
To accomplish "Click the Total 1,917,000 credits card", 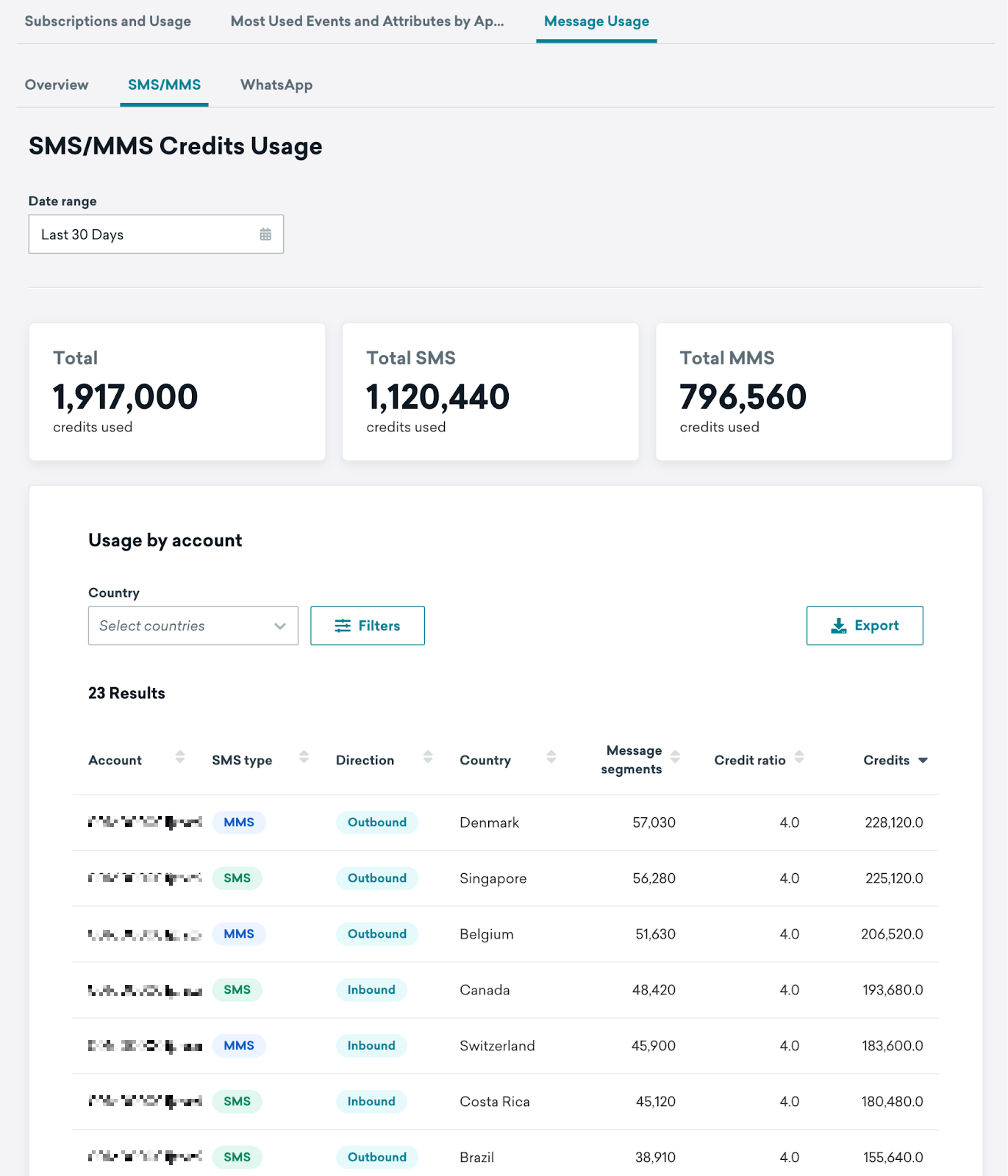I will (x=177, y=392).
